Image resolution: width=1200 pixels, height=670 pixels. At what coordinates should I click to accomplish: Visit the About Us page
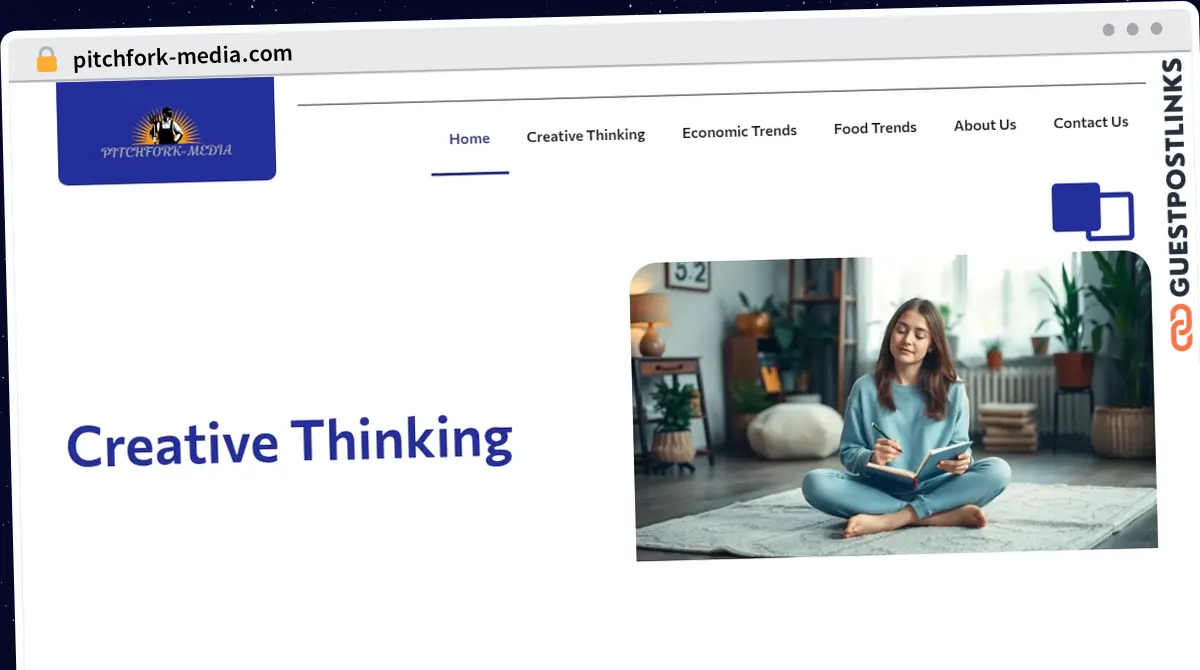point(985,125)
